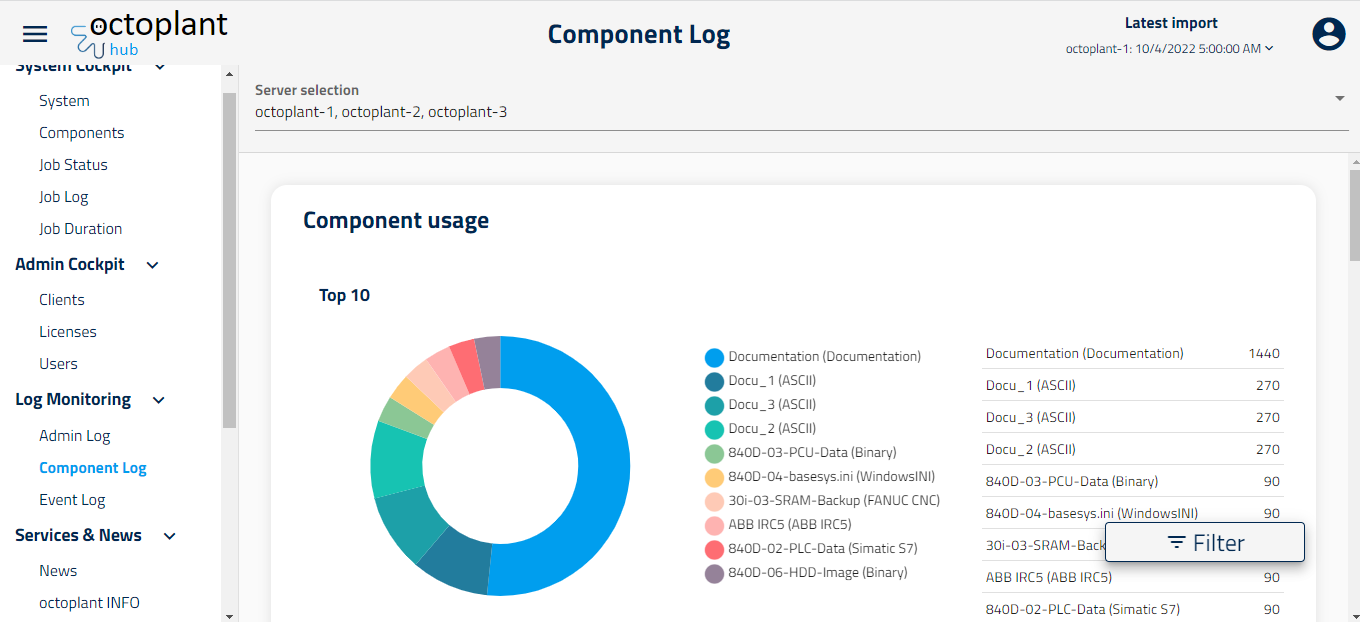Click the Docu_2 (ASCII) table row
Viewport: 1360px width, 622px height.
pyautogui.click(x=1133, y=450)
